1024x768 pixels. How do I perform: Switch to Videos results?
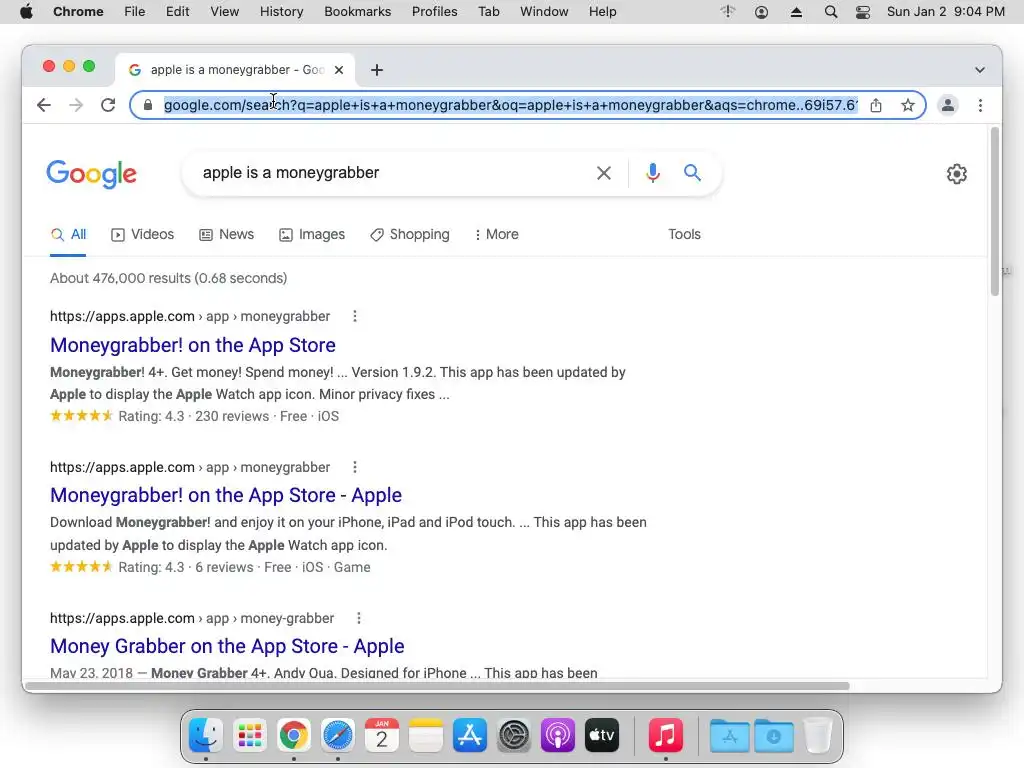tap(143, 234)
